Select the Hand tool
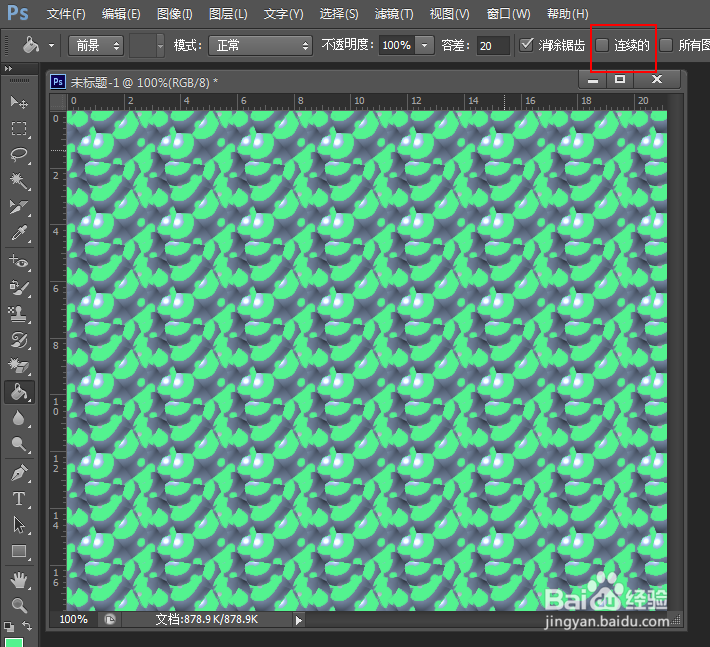710x647 pixels. click(19, 580)
